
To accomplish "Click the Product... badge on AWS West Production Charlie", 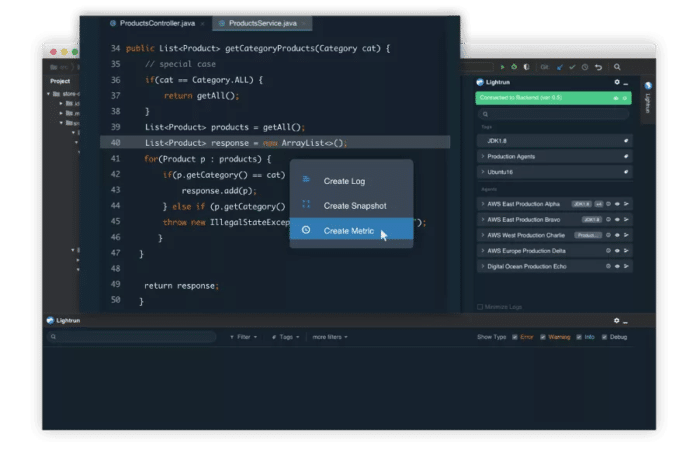I will (x=588, y=235).
